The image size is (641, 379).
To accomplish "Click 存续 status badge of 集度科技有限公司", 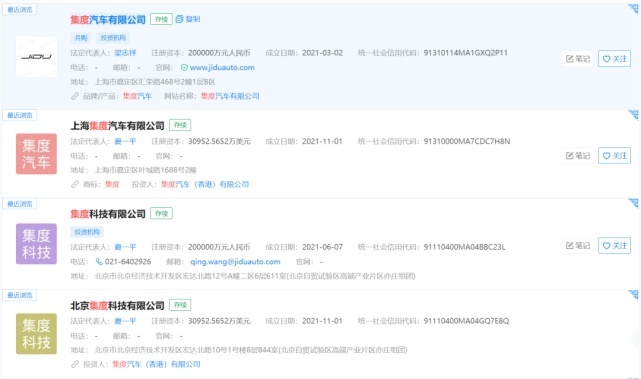I will [x=161, y=213].
